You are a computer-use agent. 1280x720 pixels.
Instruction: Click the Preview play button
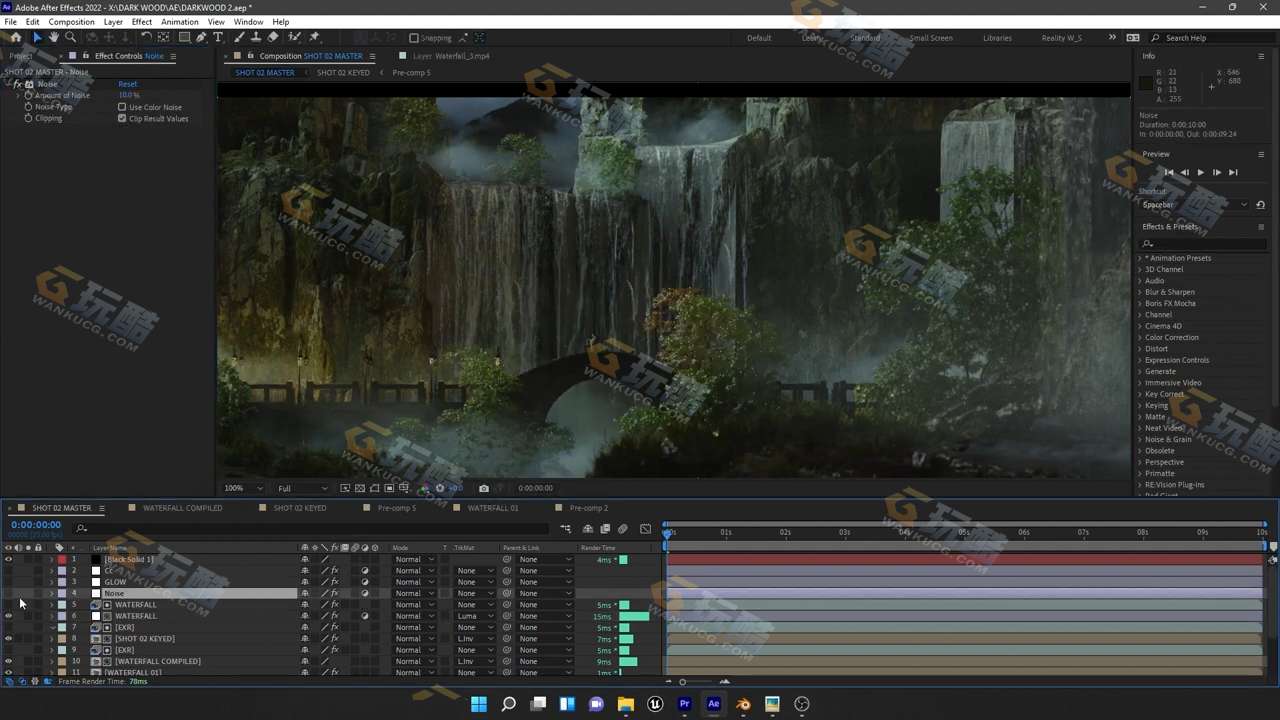1200,172
